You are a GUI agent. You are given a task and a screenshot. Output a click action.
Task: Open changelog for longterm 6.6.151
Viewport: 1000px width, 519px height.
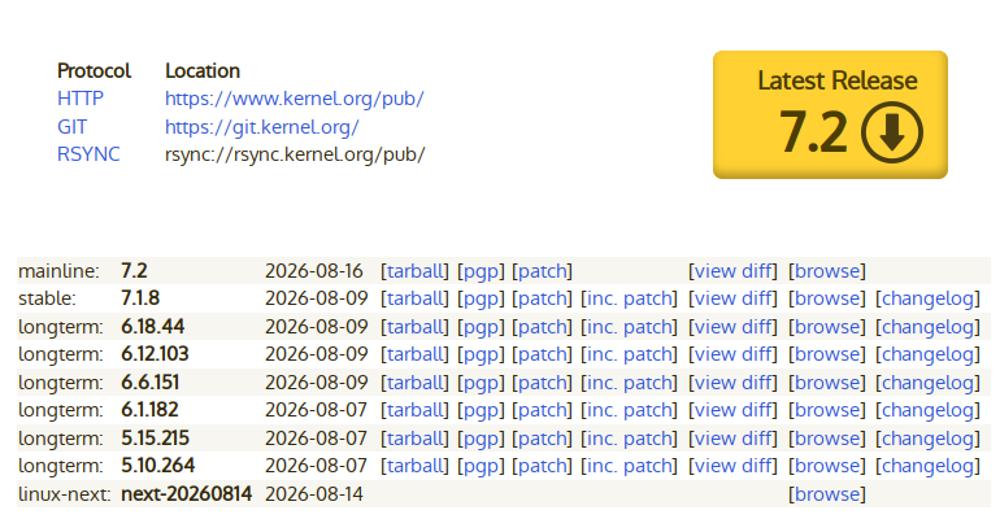pos(927,383)
